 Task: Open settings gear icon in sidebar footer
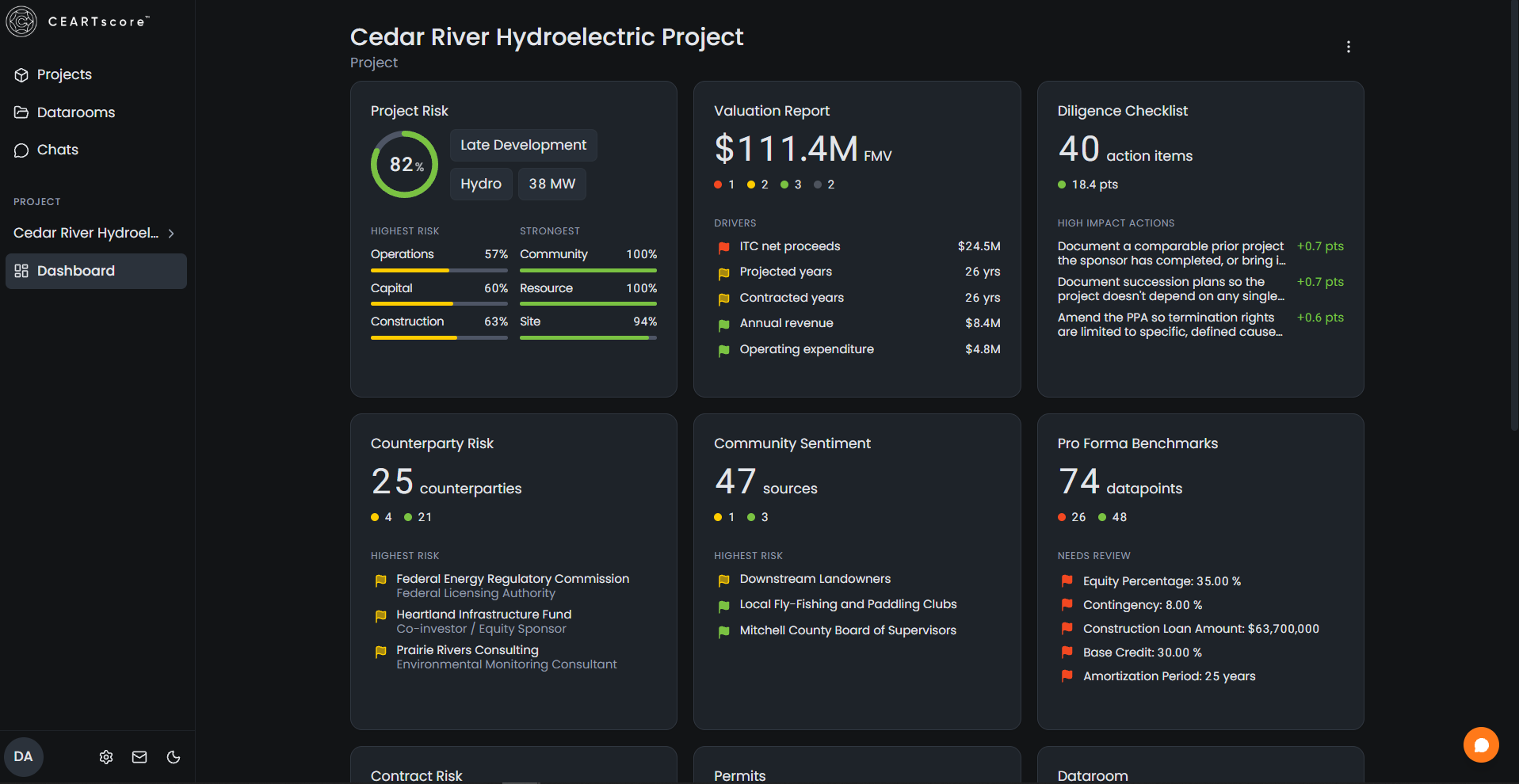[106, 757]
